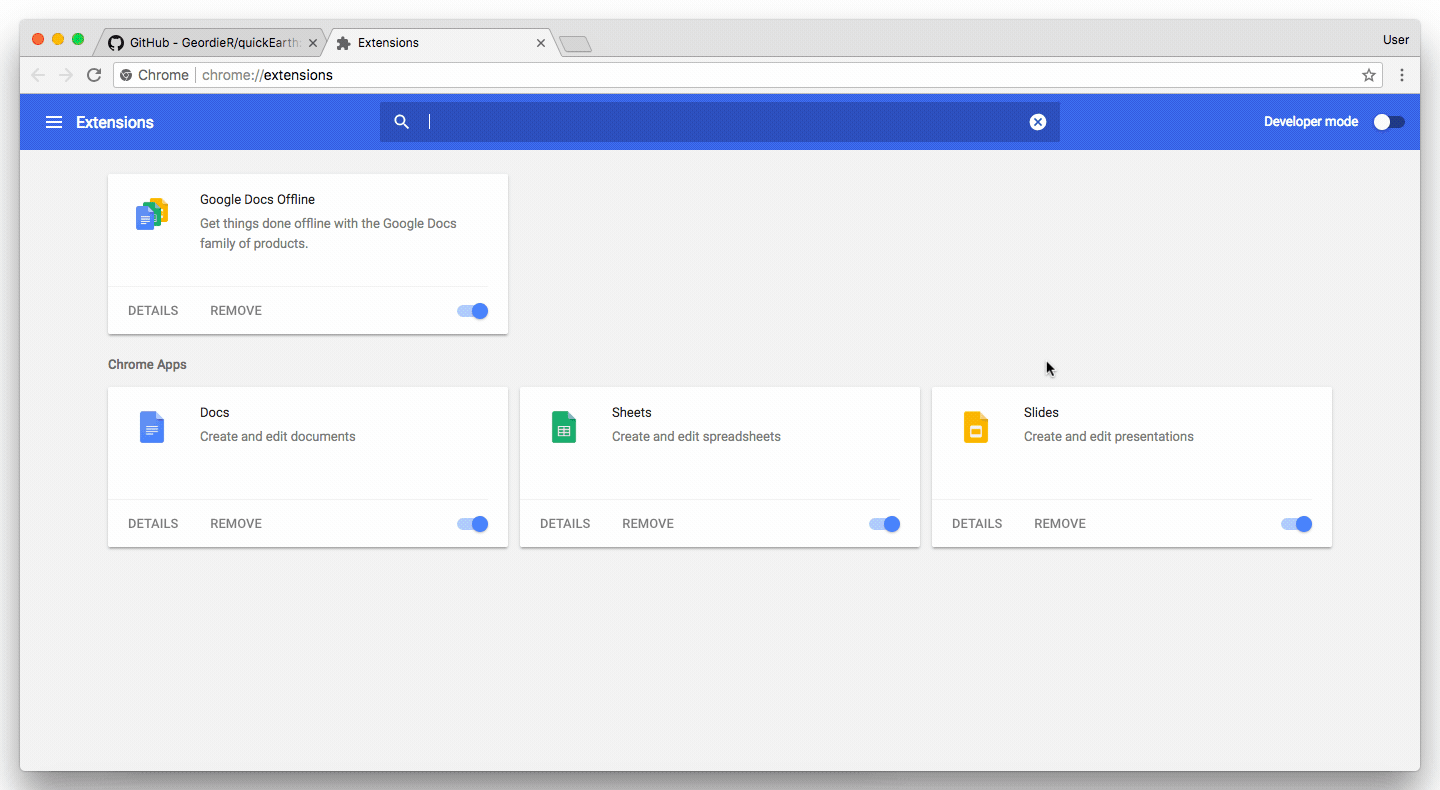Click the Docs app title

point(215,413)
